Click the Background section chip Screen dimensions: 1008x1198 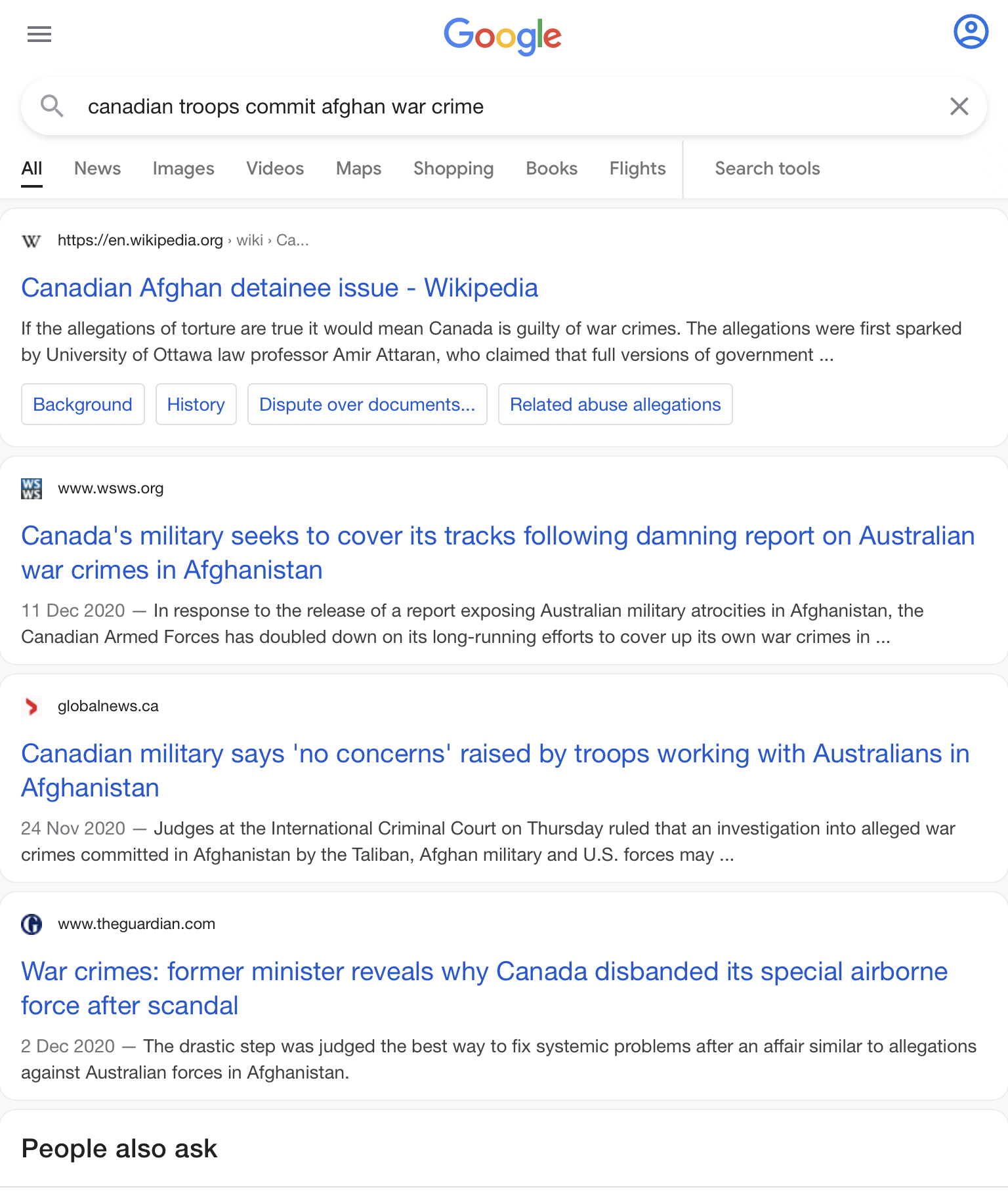pos(83,405)
